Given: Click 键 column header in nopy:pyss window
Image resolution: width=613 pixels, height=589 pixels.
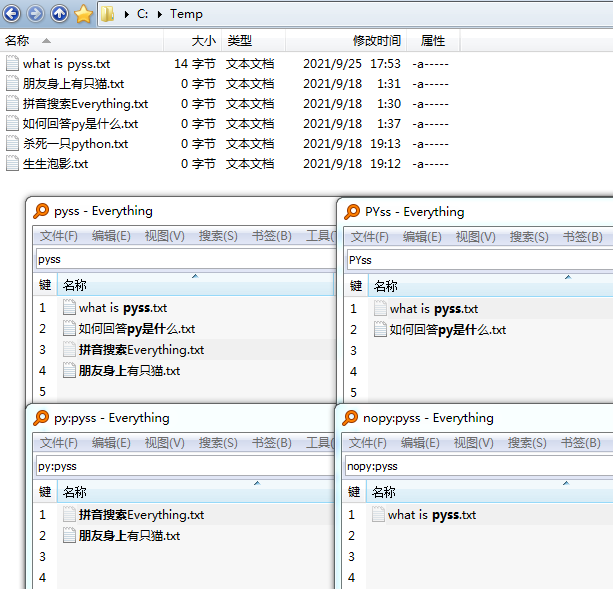Looking at the screenshot, I should [x=354, y=492].
